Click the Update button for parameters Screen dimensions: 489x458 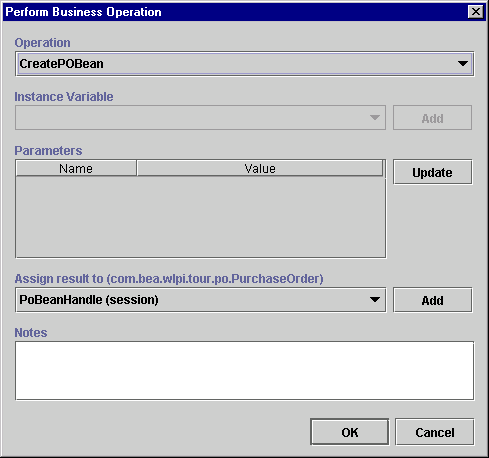click(x=432, y=172)
